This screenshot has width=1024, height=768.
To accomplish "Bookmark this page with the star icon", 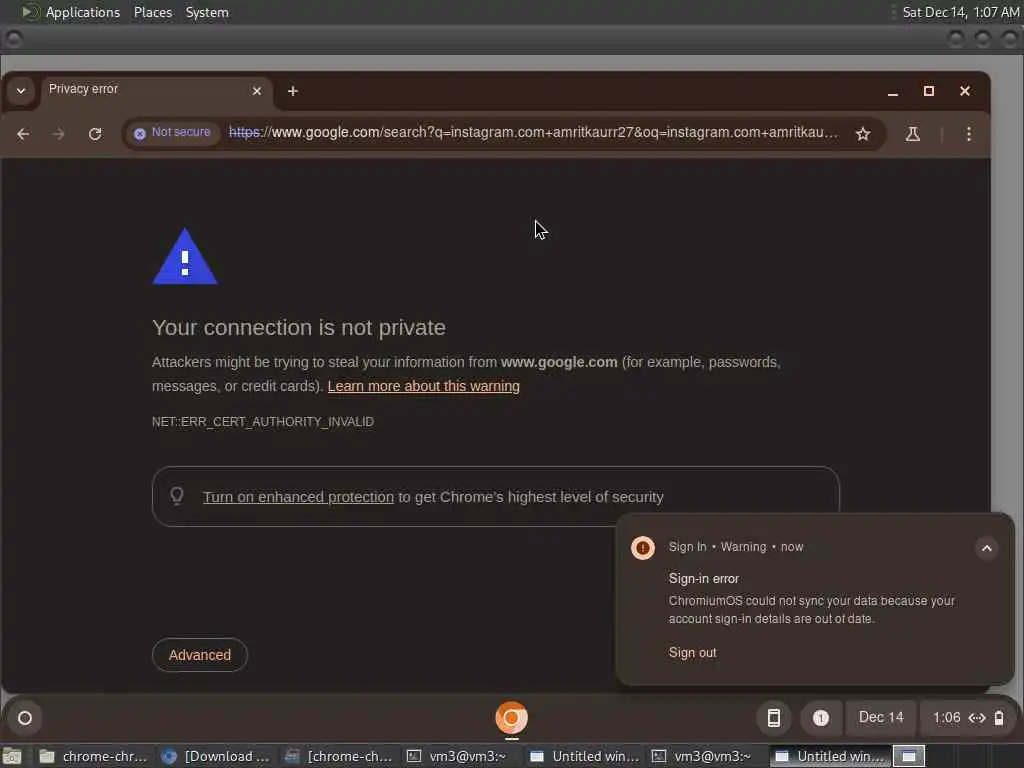I will pyautogui.click(x=863, y=134).
